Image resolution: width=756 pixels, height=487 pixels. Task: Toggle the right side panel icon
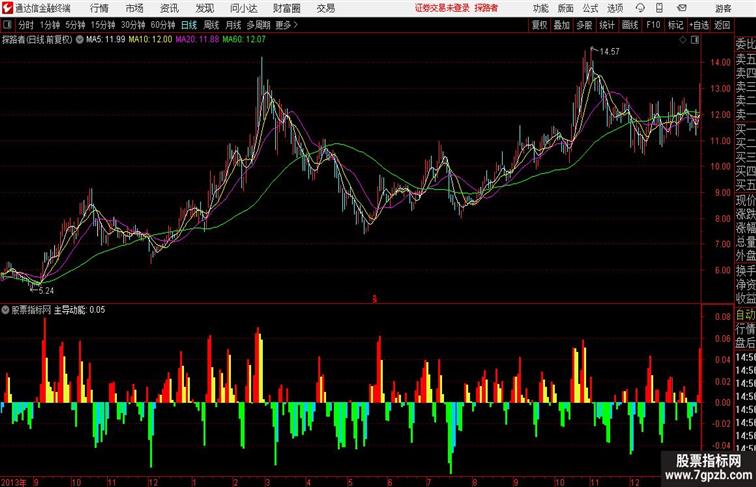[695, 40]
